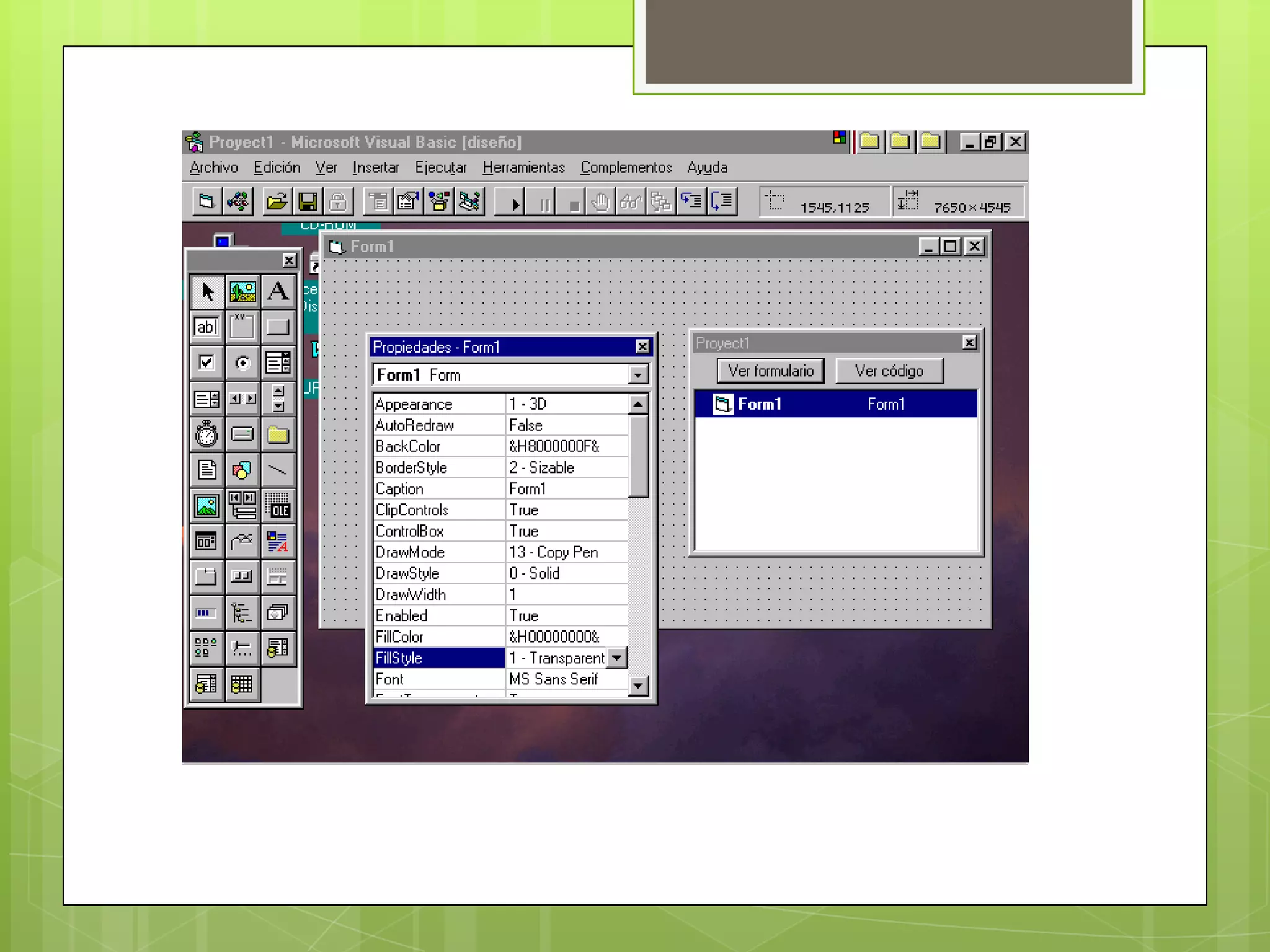The height and width of the screenshot is (952, 1270).
Task: Select the ProgressBar tool in the toolbox
Action: coord(206,613)
